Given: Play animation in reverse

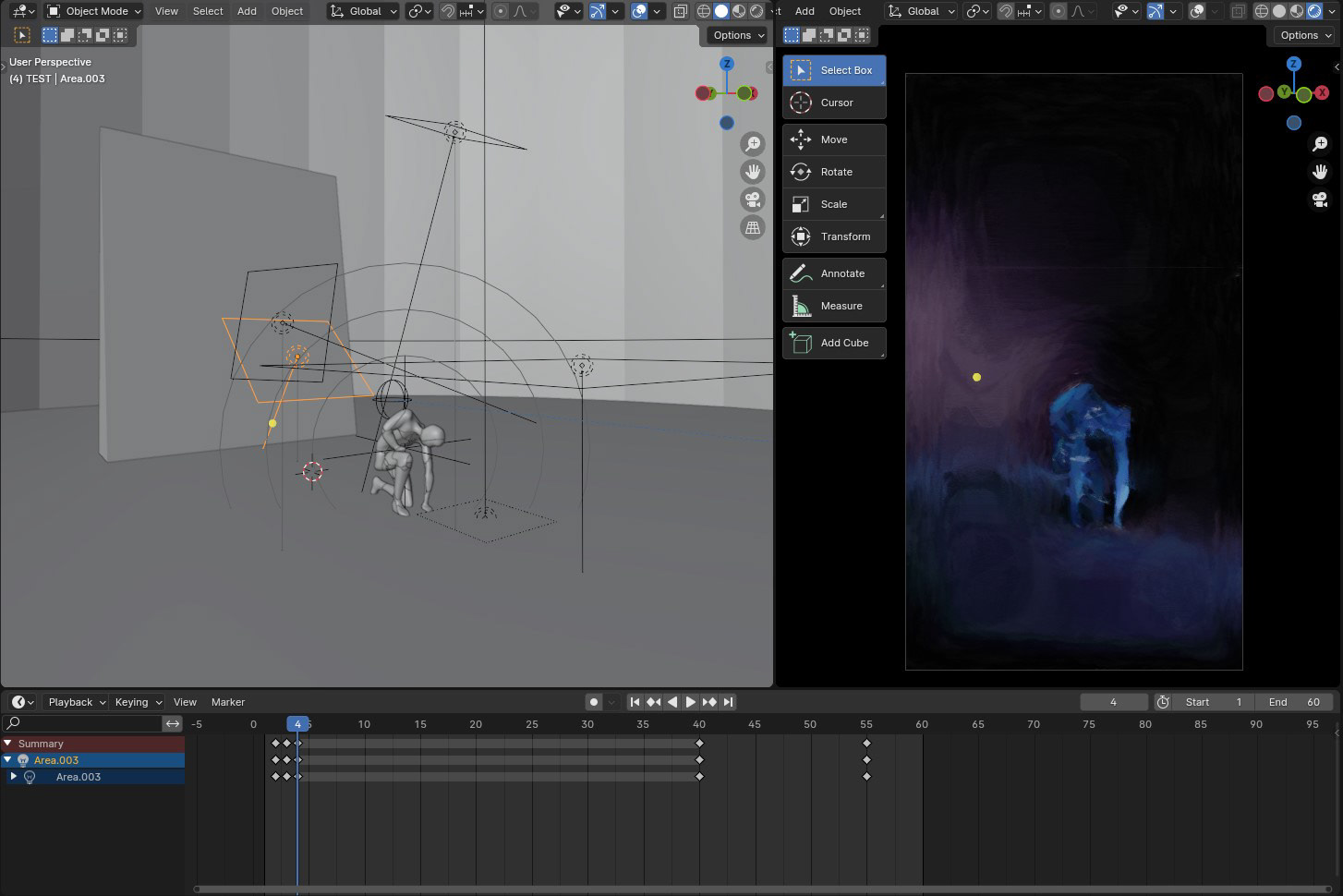Looking at the screenshot, I should coord(672,702).
